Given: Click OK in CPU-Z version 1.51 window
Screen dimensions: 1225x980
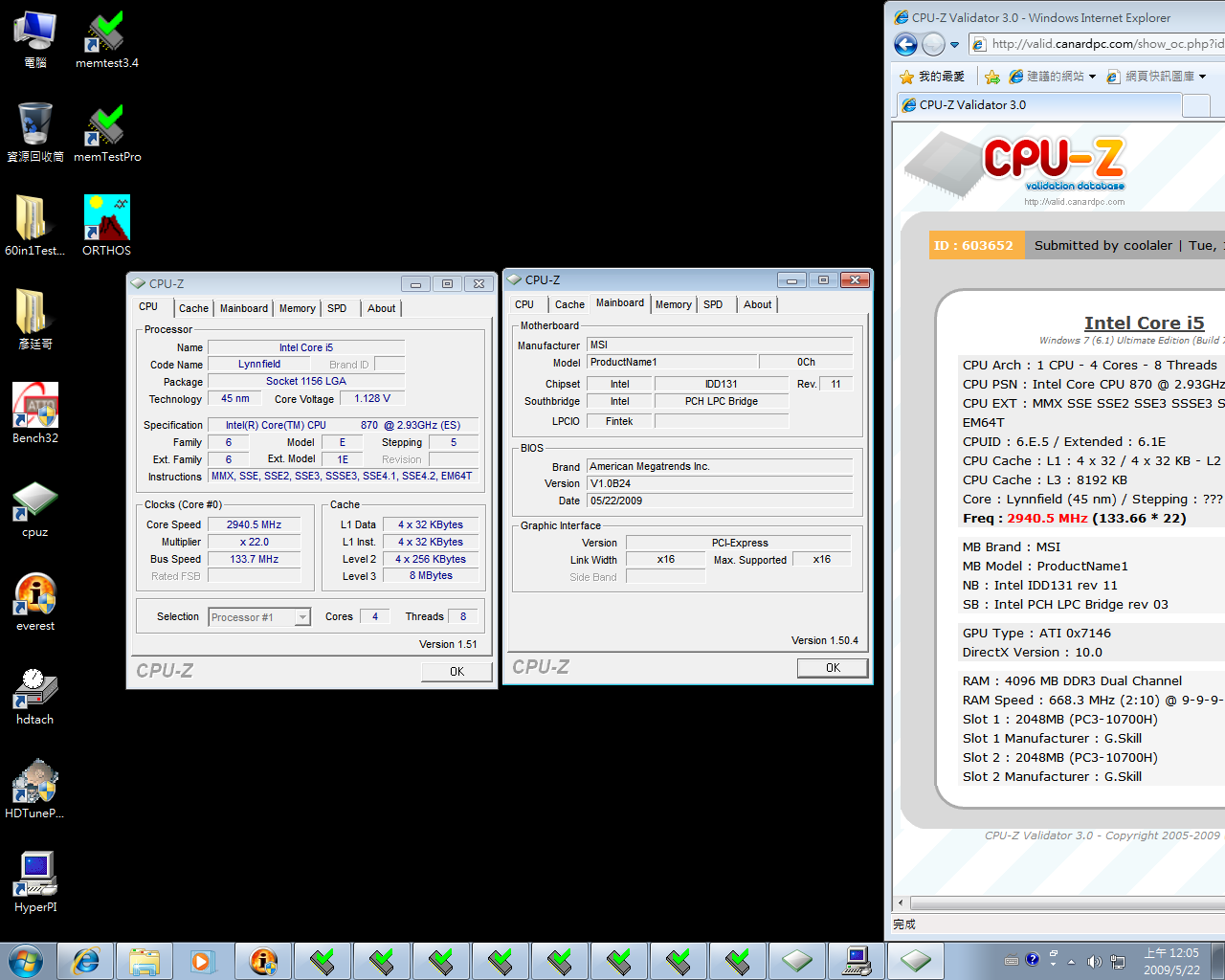Looking at the screenshot, I should tap(457, 672).
